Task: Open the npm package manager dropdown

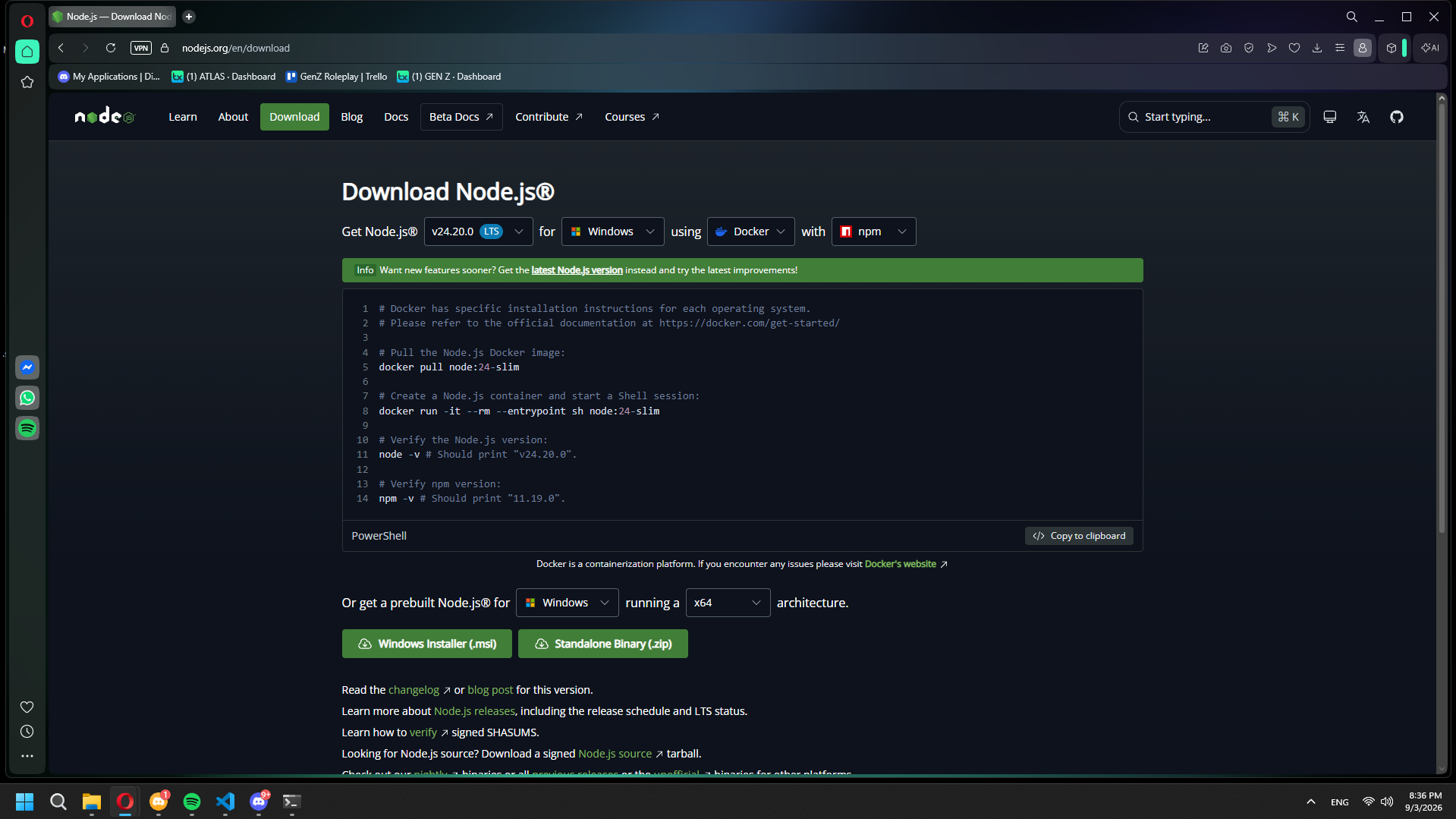Action: tap(873, 232)
